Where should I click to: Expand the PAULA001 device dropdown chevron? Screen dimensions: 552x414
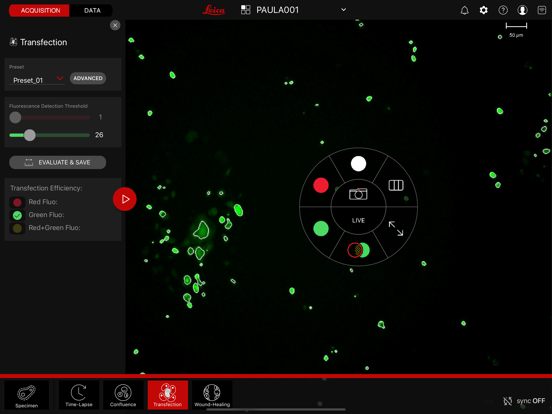click(343, 10)
